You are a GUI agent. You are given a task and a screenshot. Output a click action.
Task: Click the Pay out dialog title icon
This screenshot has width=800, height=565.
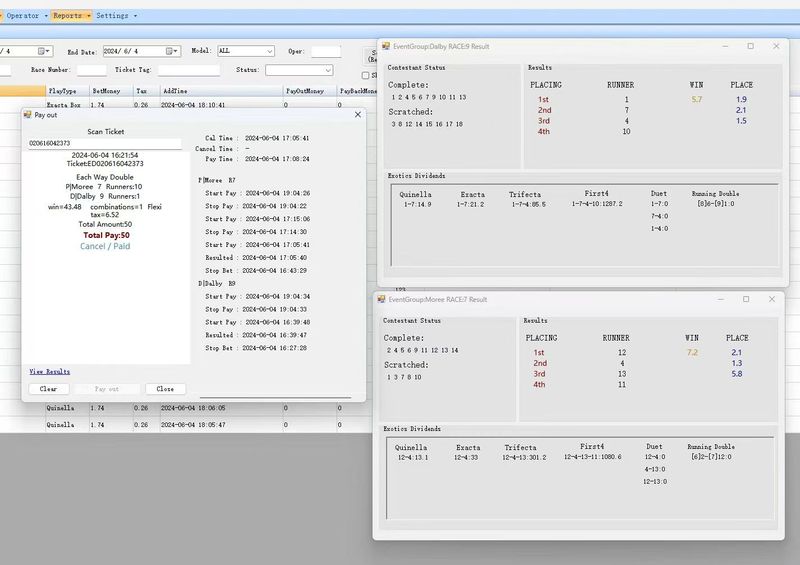click(x=28, y=115)
